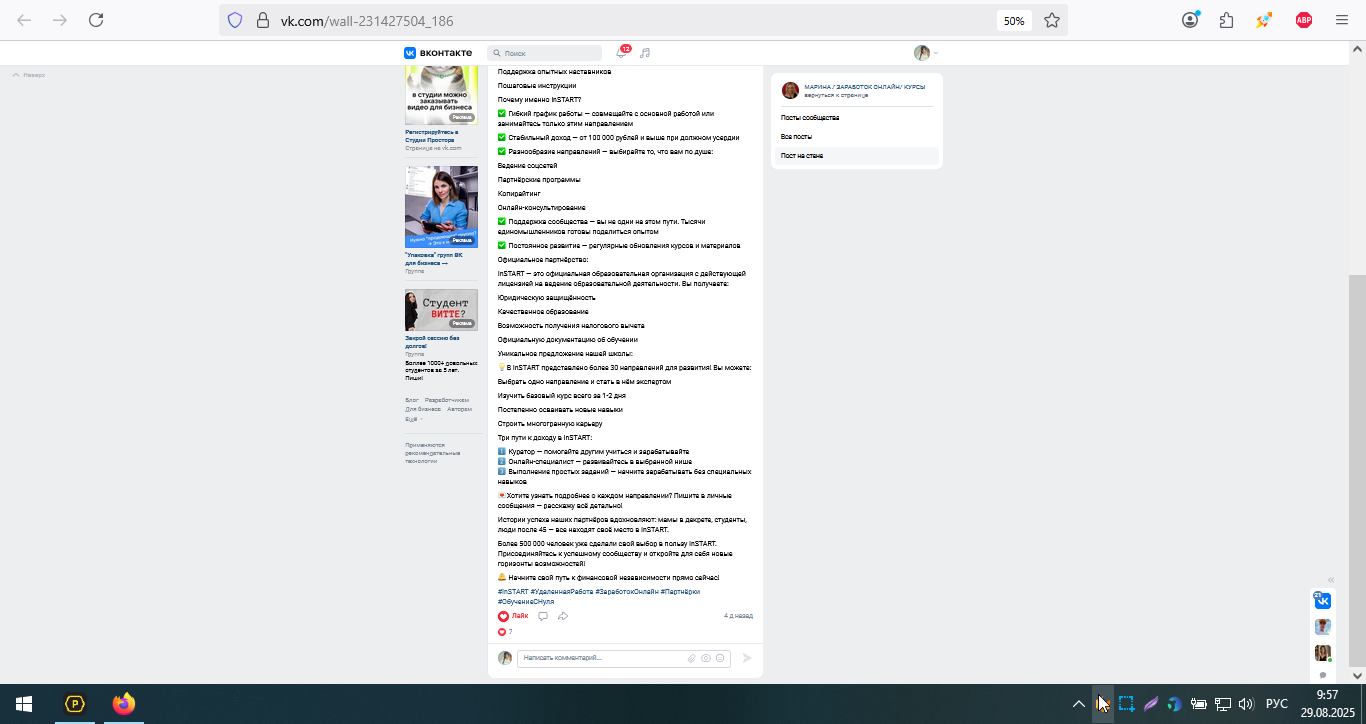Open the Для бизнеса footer link
Image resolution: width=1366 pixels, height=724 pixels.
pyautogui.click(x=423, y=409)
